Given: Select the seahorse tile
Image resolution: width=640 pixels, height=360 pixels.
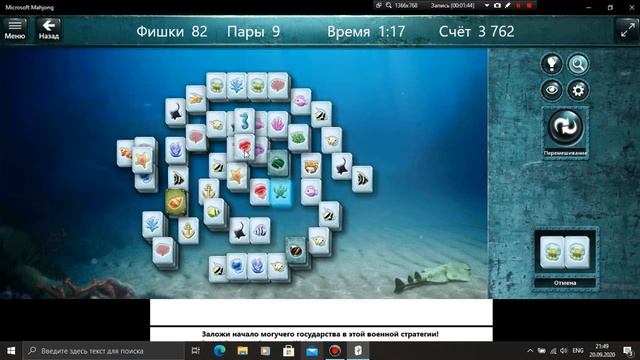Looking at the screenshot, I should [x=244, y=120].
